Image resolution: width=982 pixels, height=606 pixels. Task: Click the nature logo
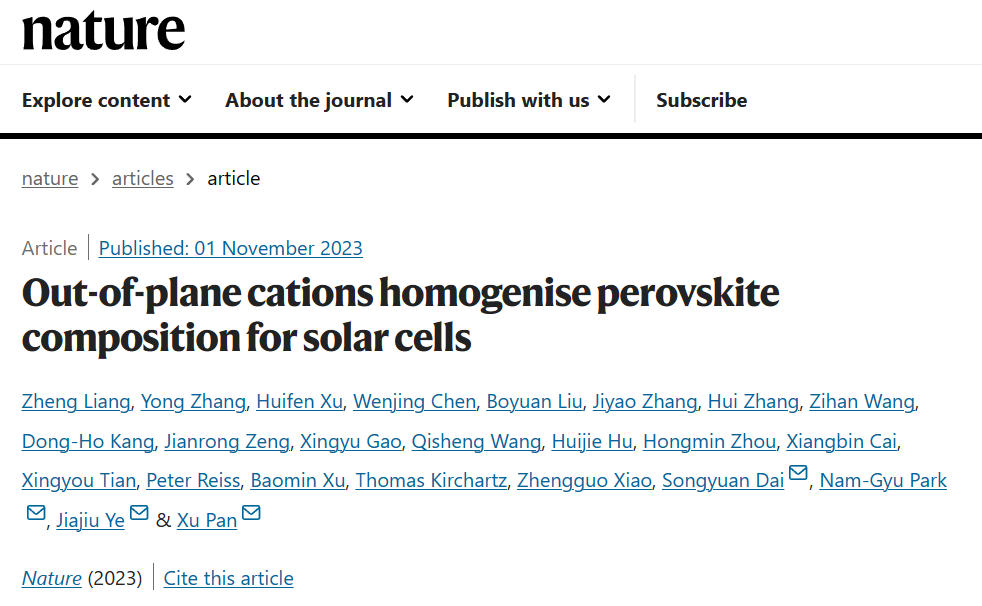click(x=103, y=30)
